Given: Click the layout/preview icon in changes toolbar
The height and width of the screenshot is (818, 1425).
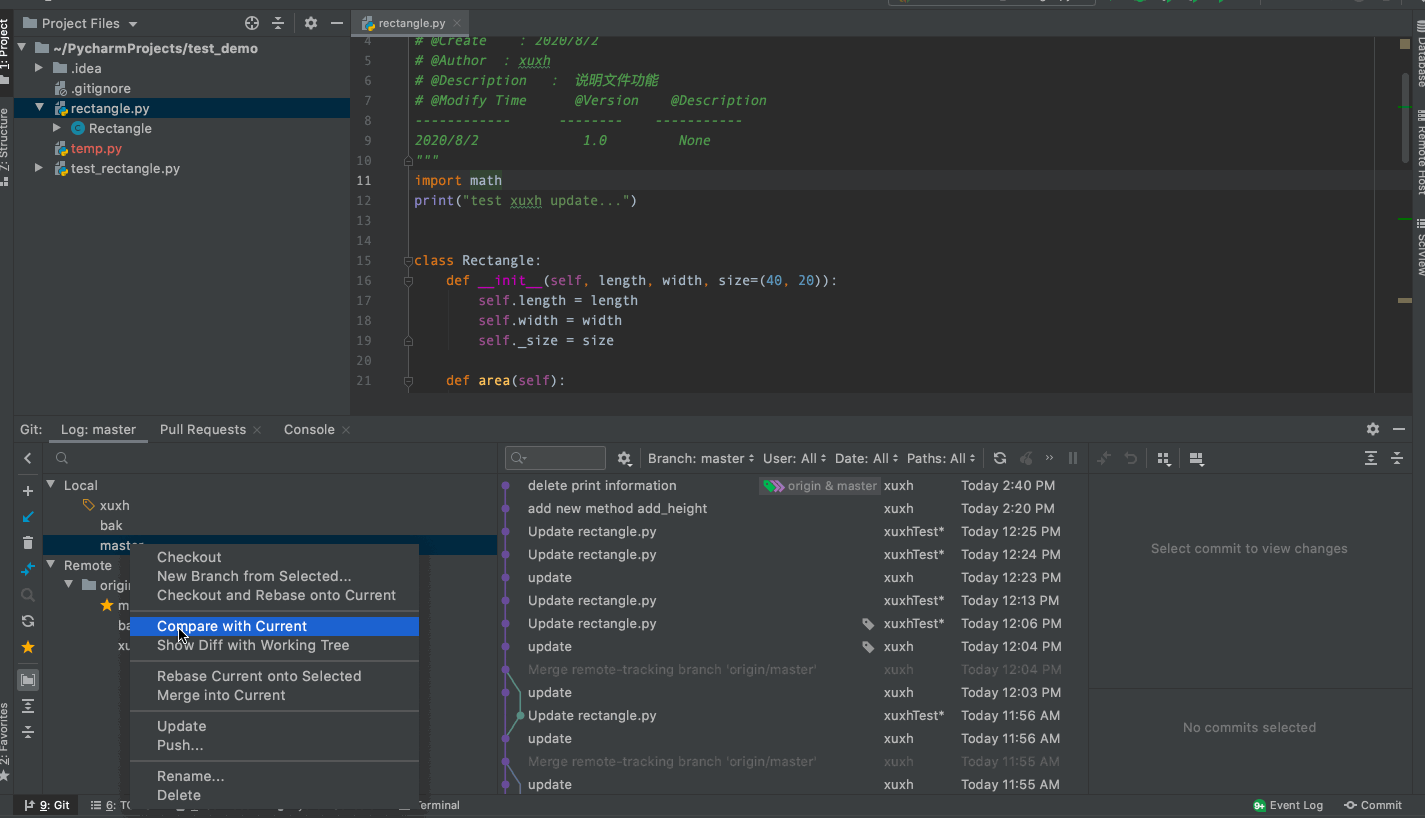Looking at the screenshot, I should (x=1196, y=458).
